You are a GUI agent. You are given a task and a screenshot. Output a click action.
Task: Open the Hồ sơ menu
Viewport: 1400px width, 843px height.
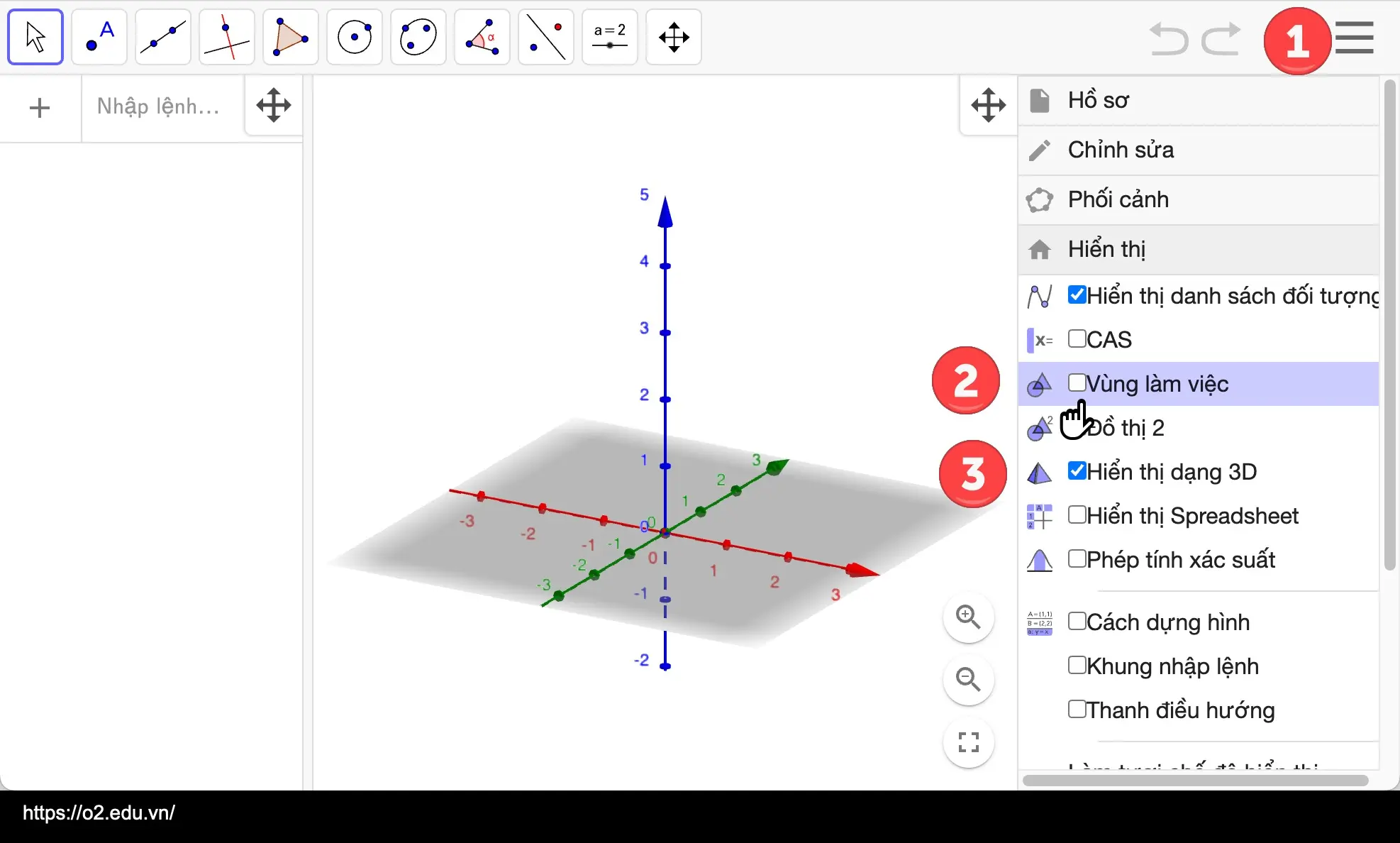click(1199, 101)
